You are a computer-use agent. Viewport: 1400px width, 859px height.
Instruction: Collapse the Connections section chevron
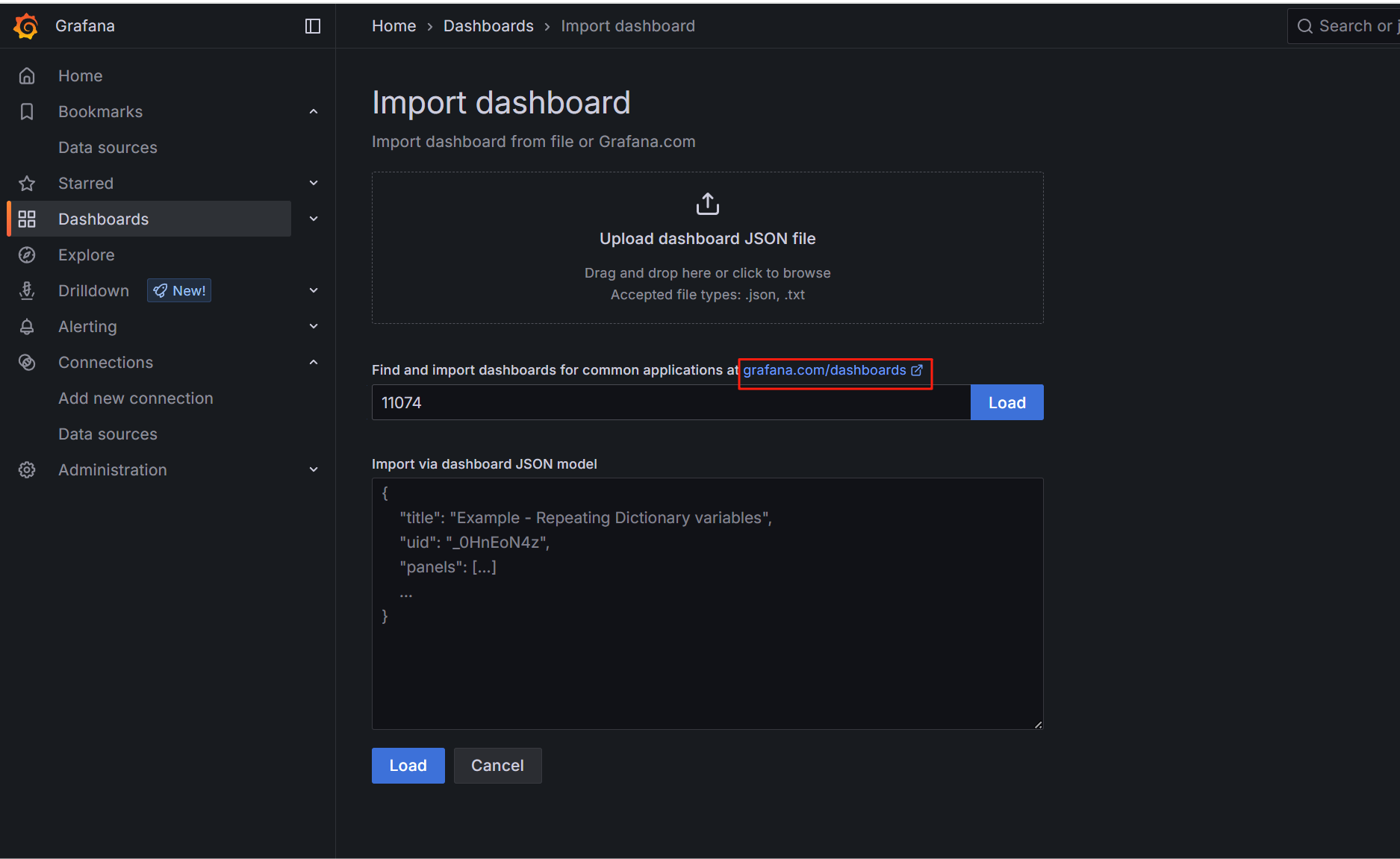coord(314,362)
